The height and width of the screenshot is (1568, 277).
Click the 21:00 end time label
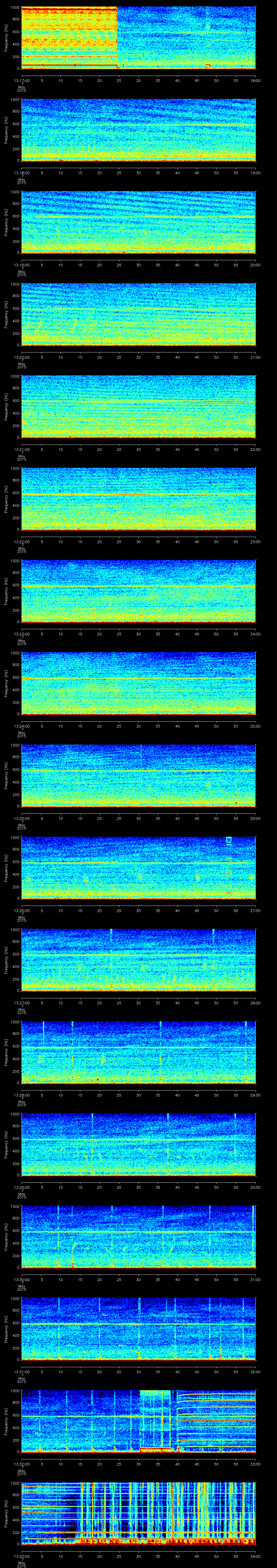coord(256,357)
